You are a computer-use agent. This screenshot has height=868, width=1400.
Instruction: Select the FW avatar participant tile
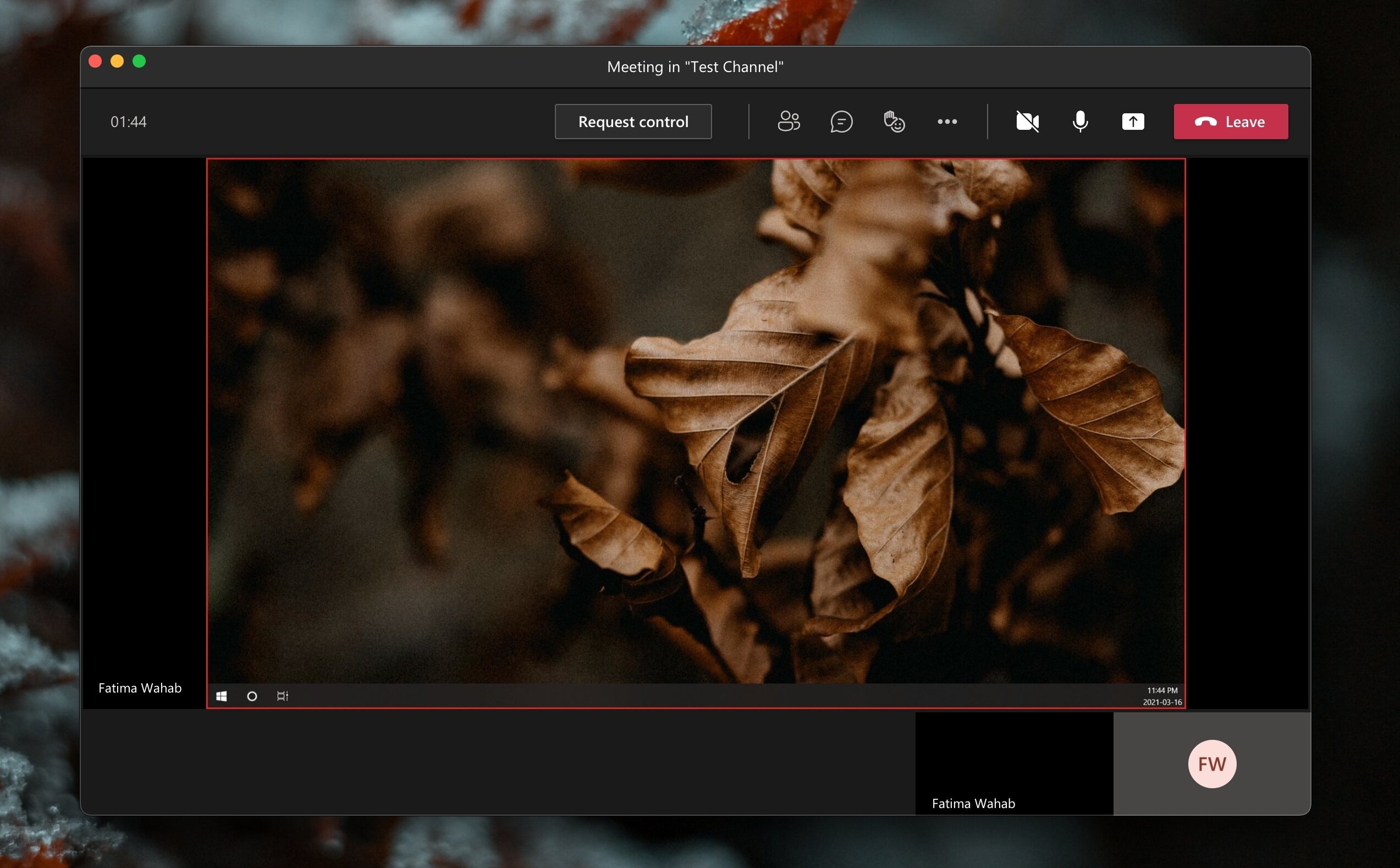tap(1212, 763)
